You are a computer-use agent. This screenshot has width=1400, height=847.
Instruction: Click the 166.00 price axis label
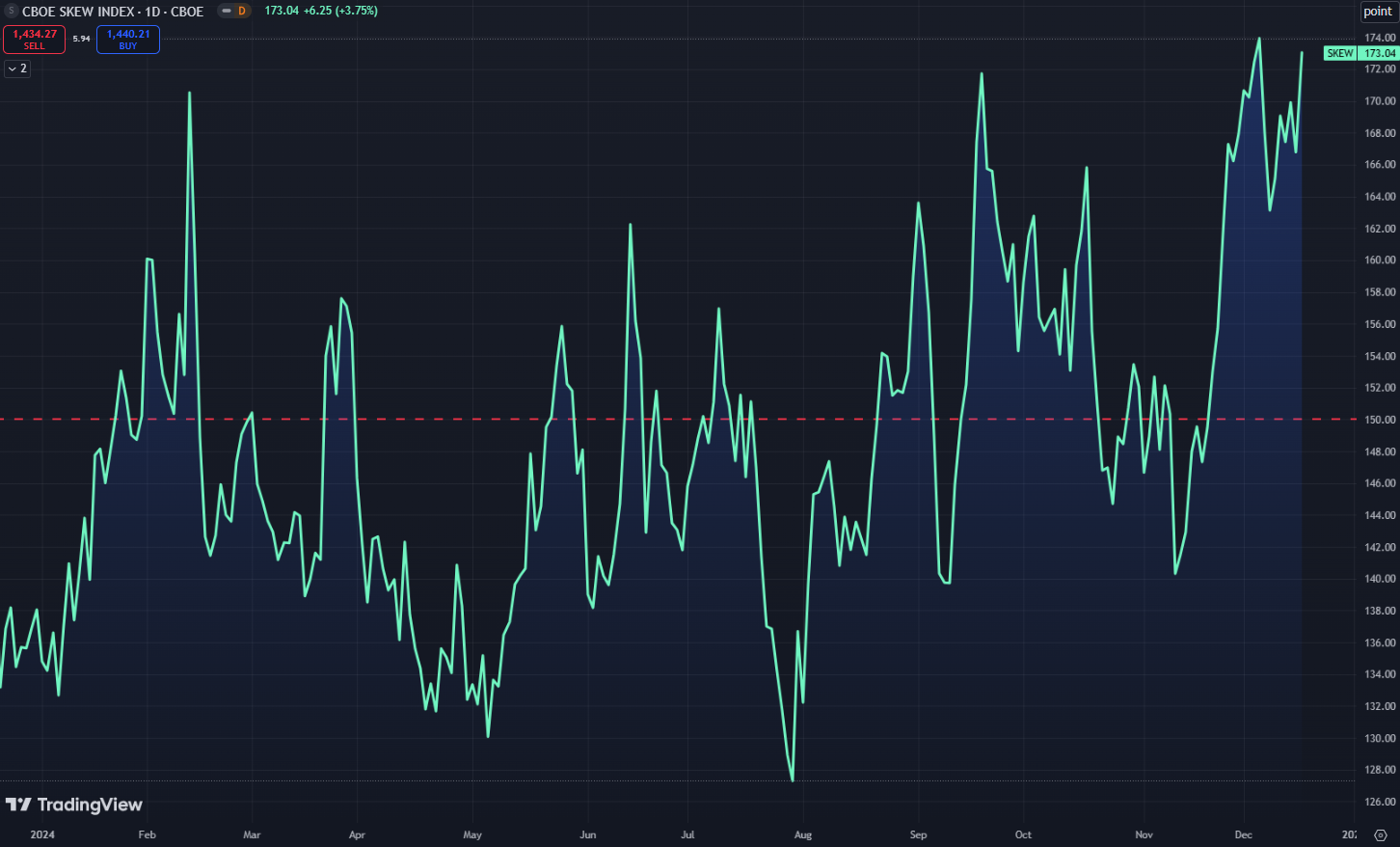point(1379,165)
